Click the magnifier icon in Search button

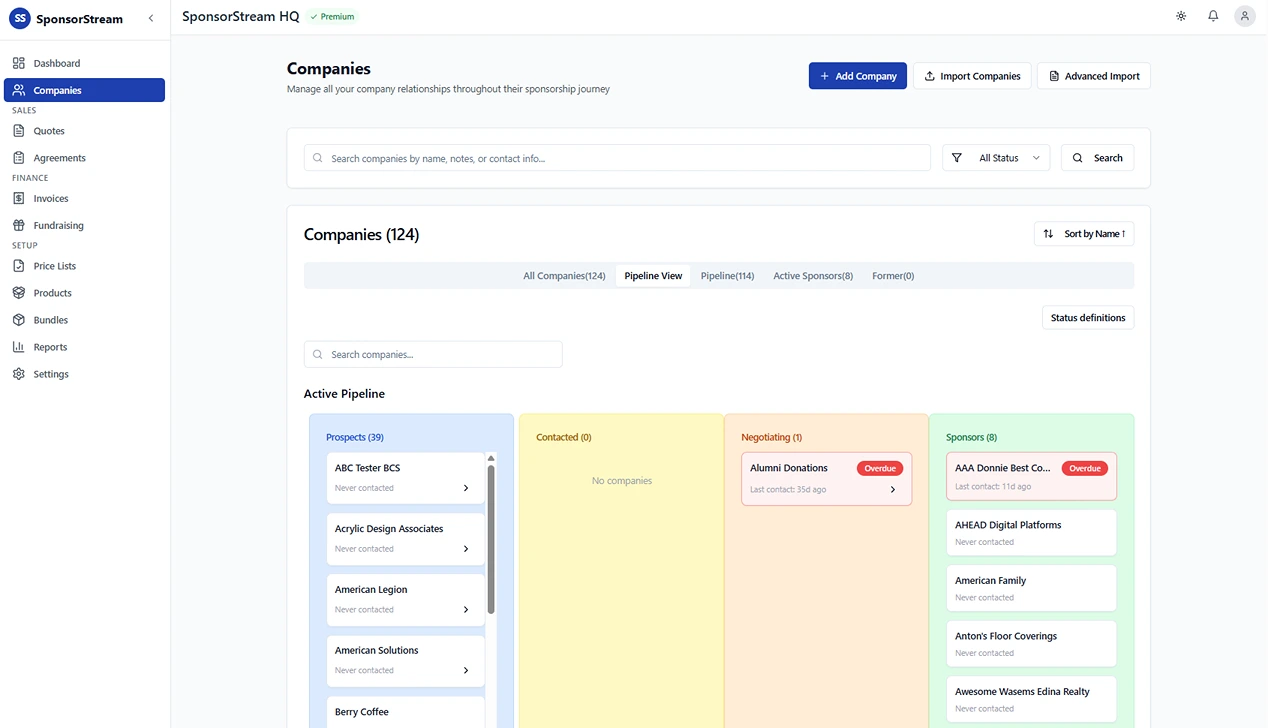[x=1078, y=158]
